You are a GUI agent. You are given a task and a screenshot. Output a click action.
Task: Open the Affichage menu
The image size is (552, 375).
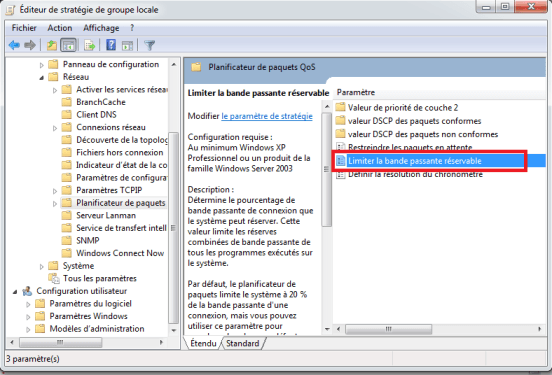tap(101, 28)
